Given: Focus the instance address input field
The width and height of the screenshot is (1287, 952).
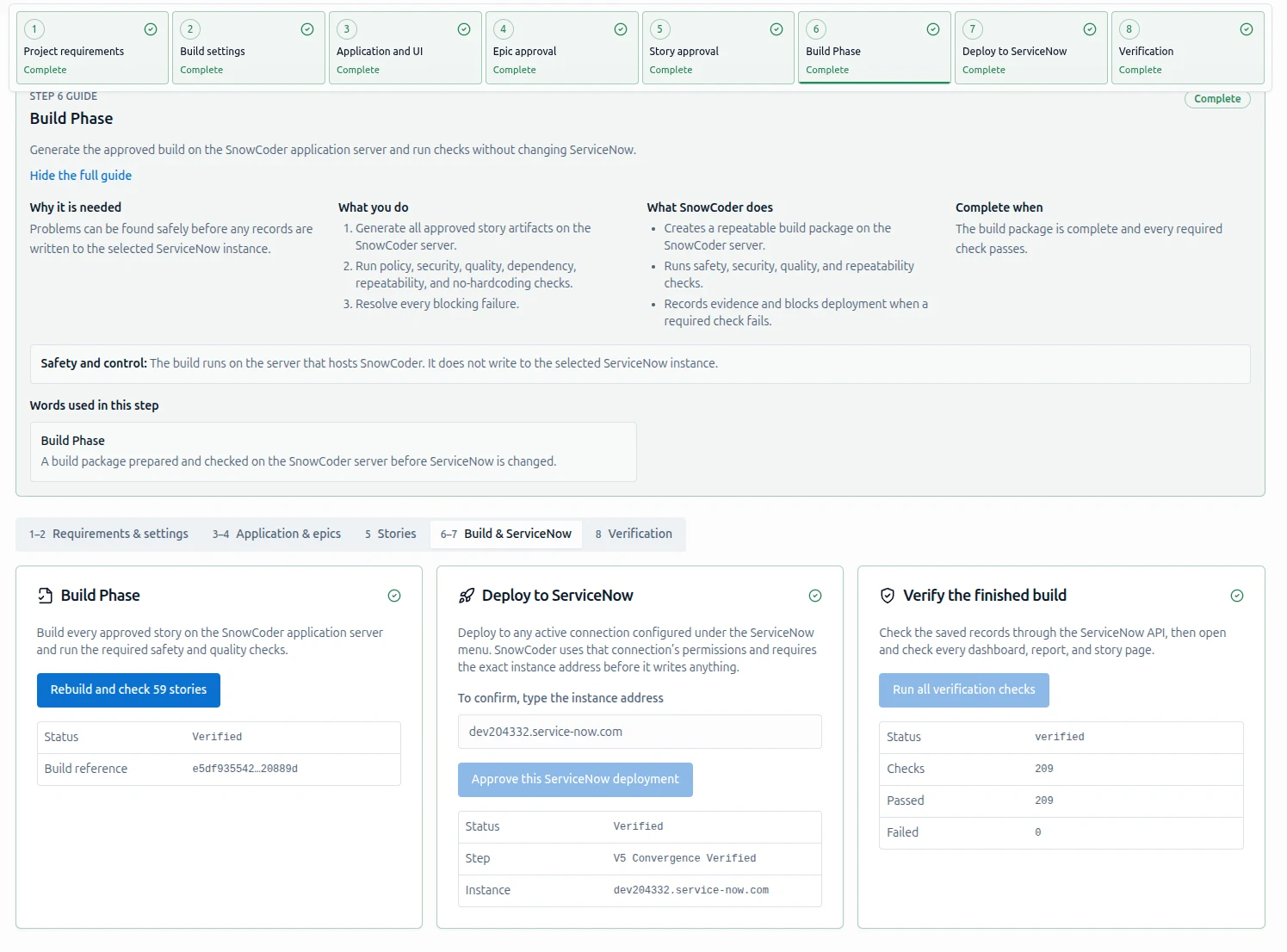Looking at the screenshot, I should click(x=640, y=732).
